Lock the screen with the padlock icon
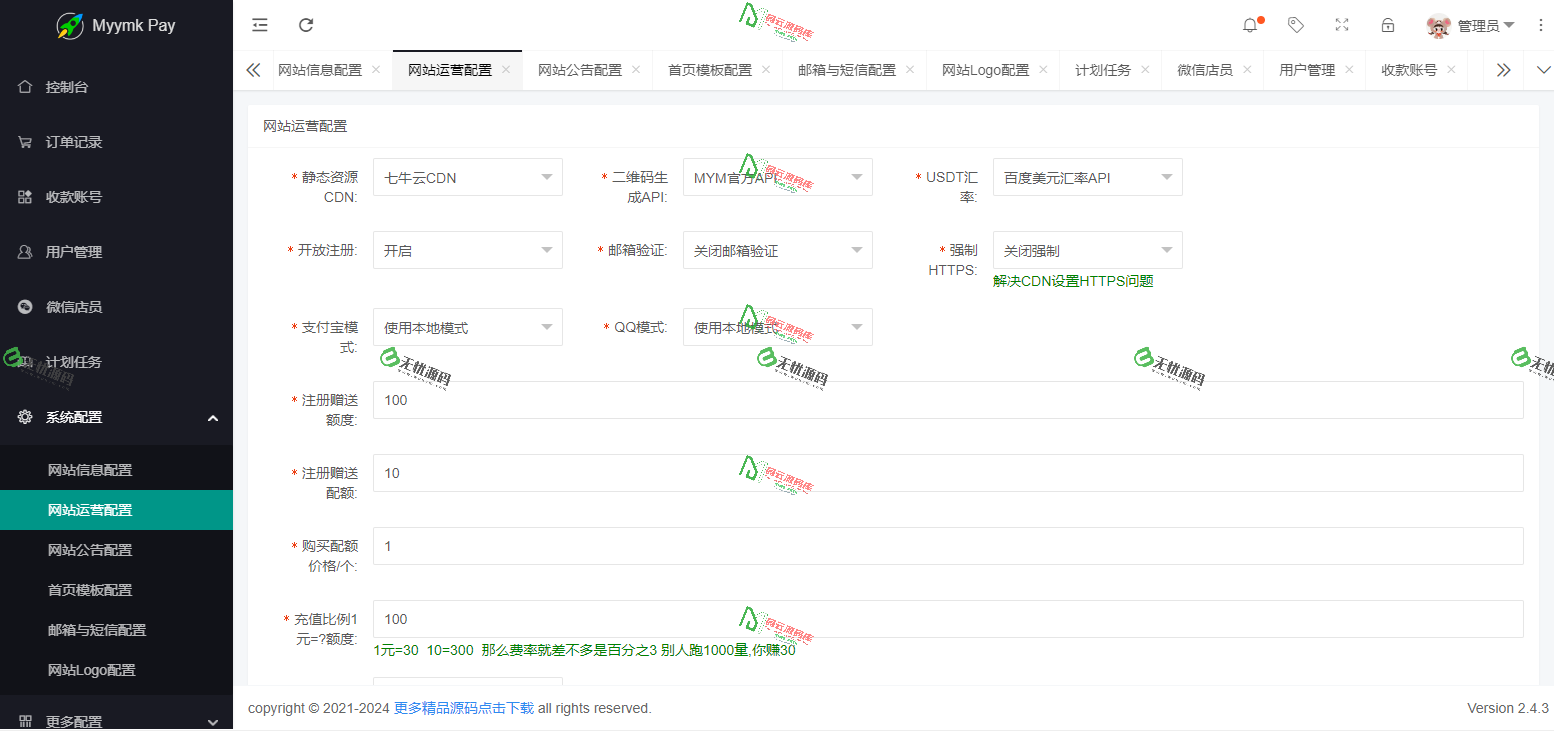The width and height of the screenshot is (1554, 734). (1387, 25)
